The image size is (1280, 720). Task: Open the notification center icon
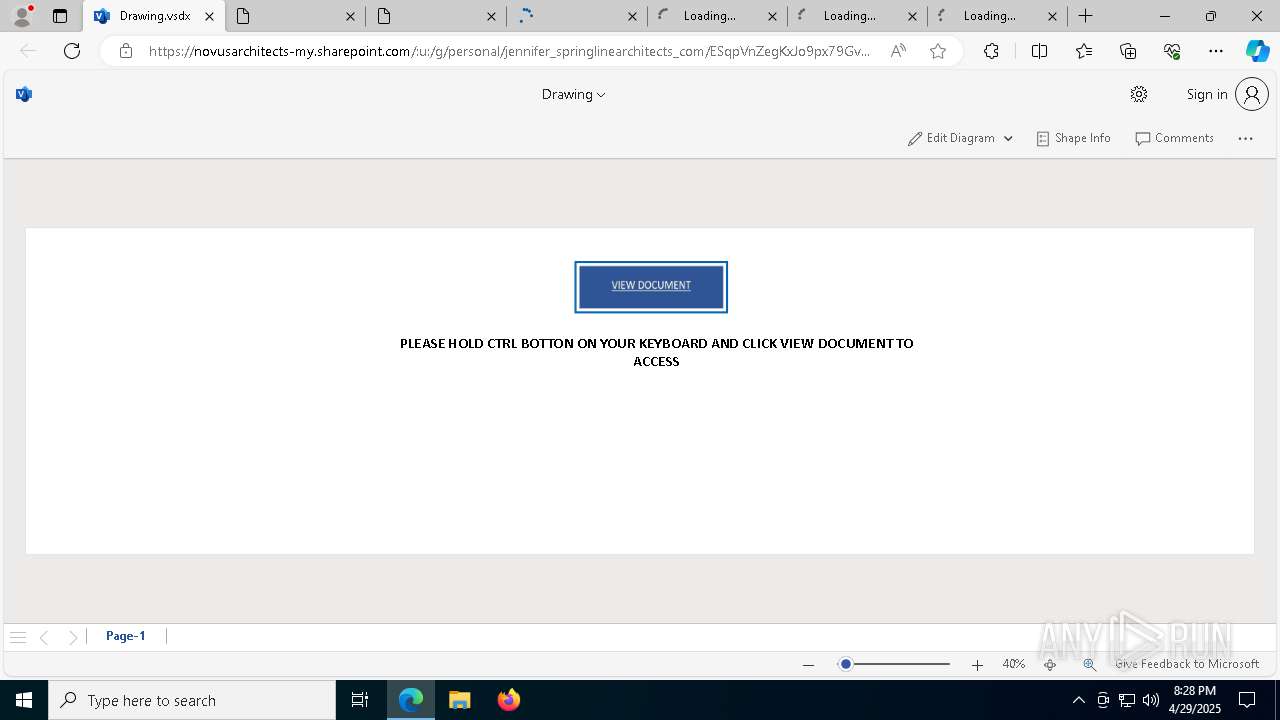tap(1247, 700)
